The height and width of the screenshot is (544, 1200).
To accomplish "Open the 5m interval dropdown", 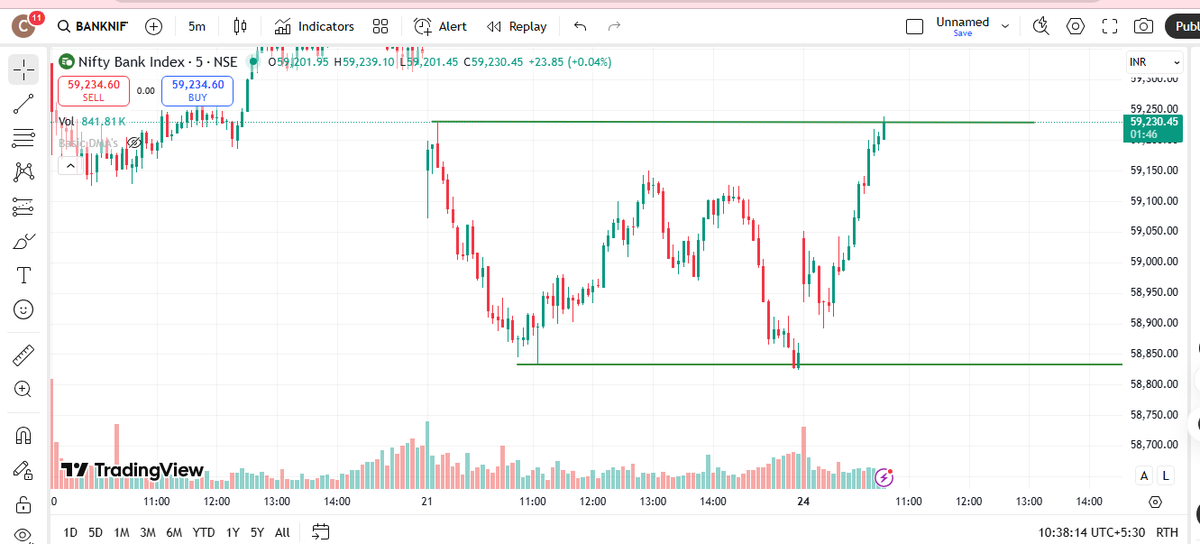I will [x=197, y=27].
